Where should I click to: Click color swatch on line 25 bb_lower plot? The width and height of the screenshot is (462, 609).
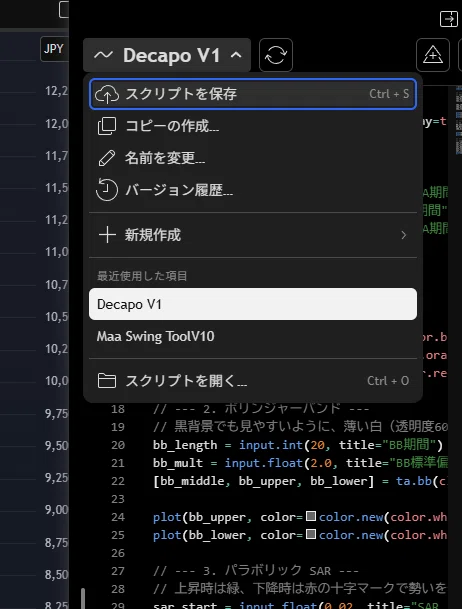click(x=311, y=534)
